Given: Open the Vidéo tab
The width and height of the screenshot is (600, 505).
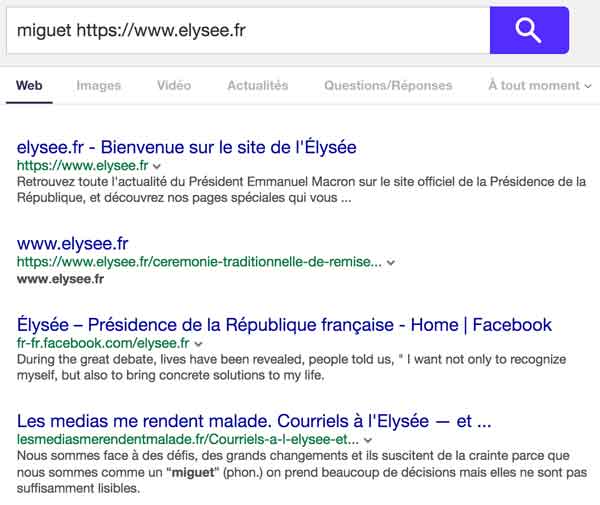Looking at the screenshot, I should tap(174, 85).
